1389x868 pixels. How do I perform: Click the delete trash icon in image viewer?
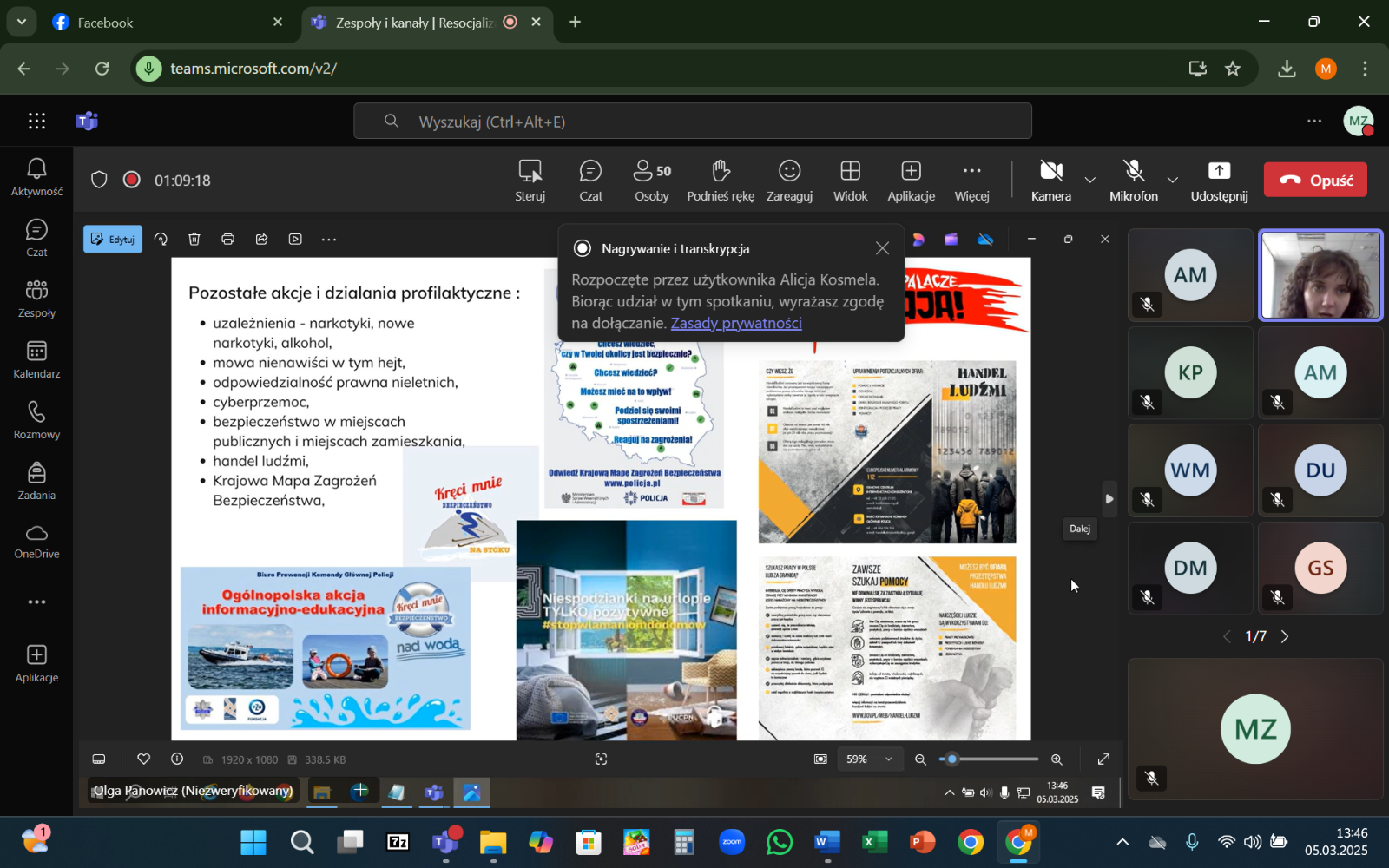194,240
